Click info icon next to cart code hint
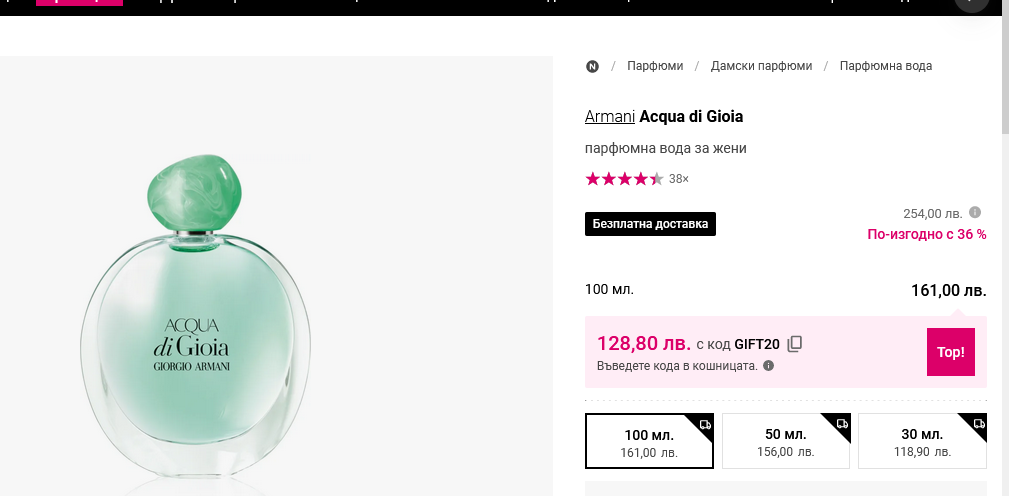1009x496 pixels. [x=768, y=366]
